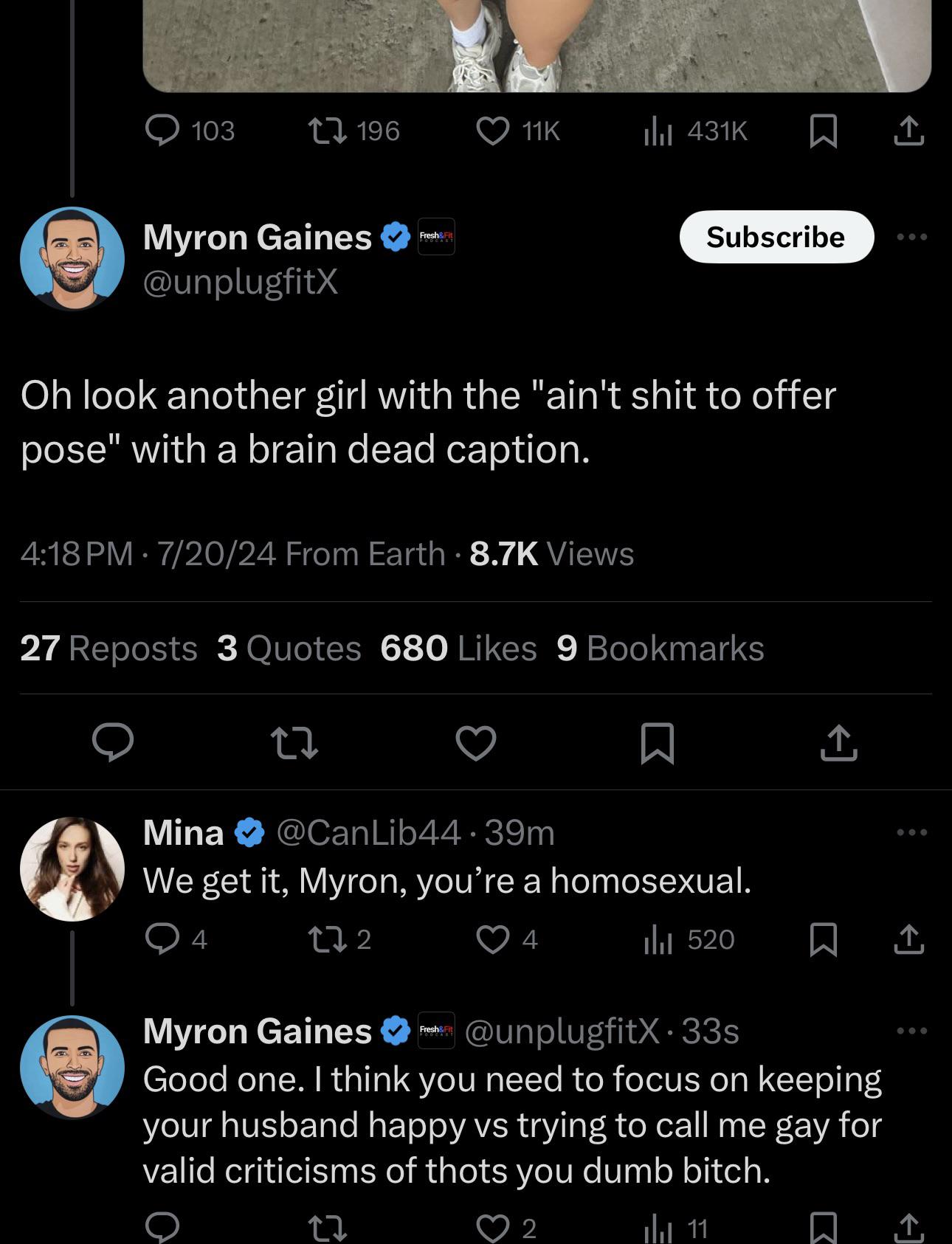Click the Subscribe button

click(x=776, y=237)
